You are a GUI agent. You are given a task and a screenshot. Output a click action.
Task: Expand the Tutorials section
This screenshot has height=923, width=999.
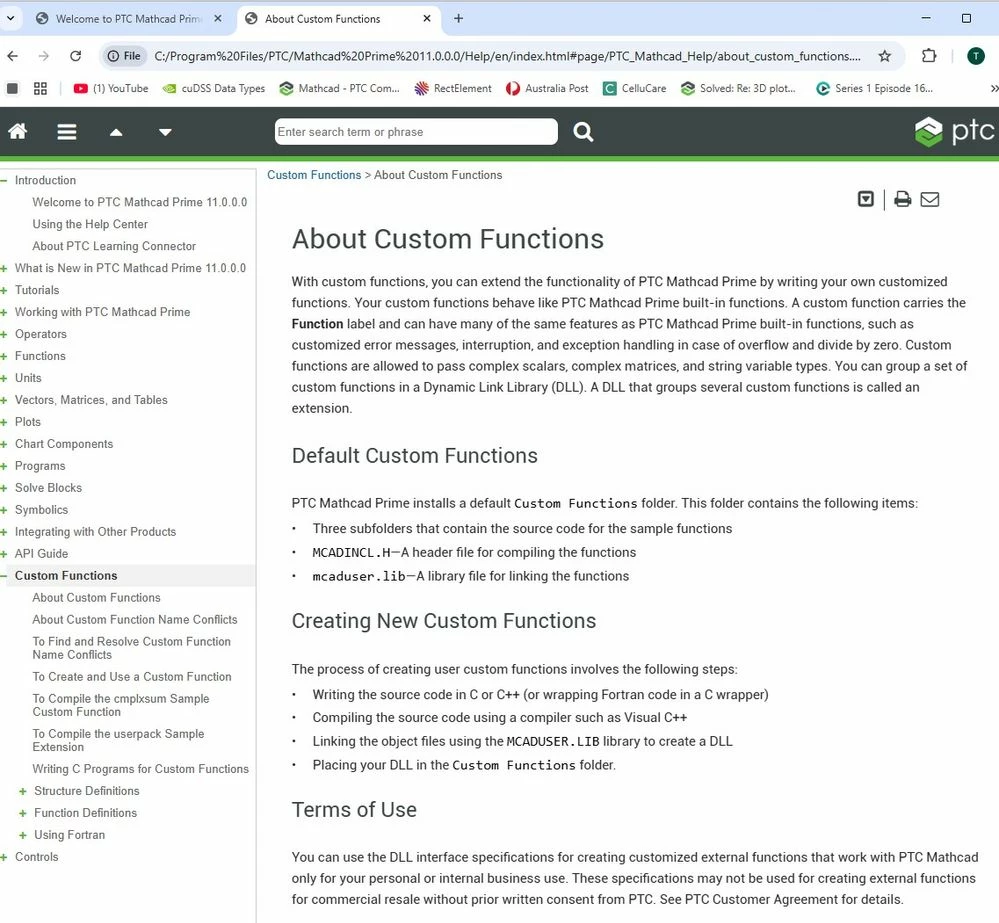[x=4, y=290]
